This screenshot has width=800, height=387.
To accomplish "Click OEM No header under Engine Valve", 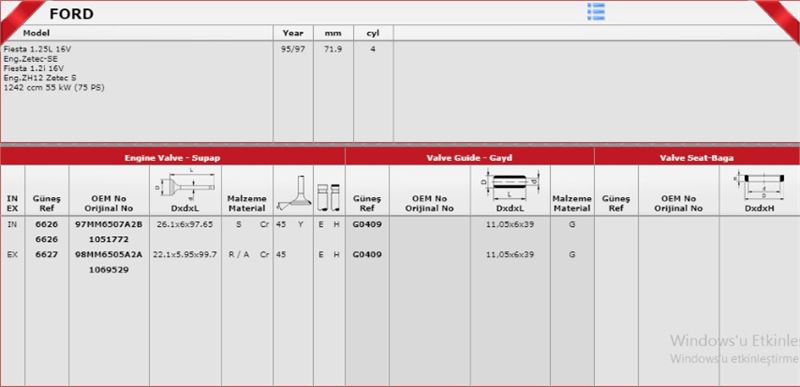I will pos(109,203).
